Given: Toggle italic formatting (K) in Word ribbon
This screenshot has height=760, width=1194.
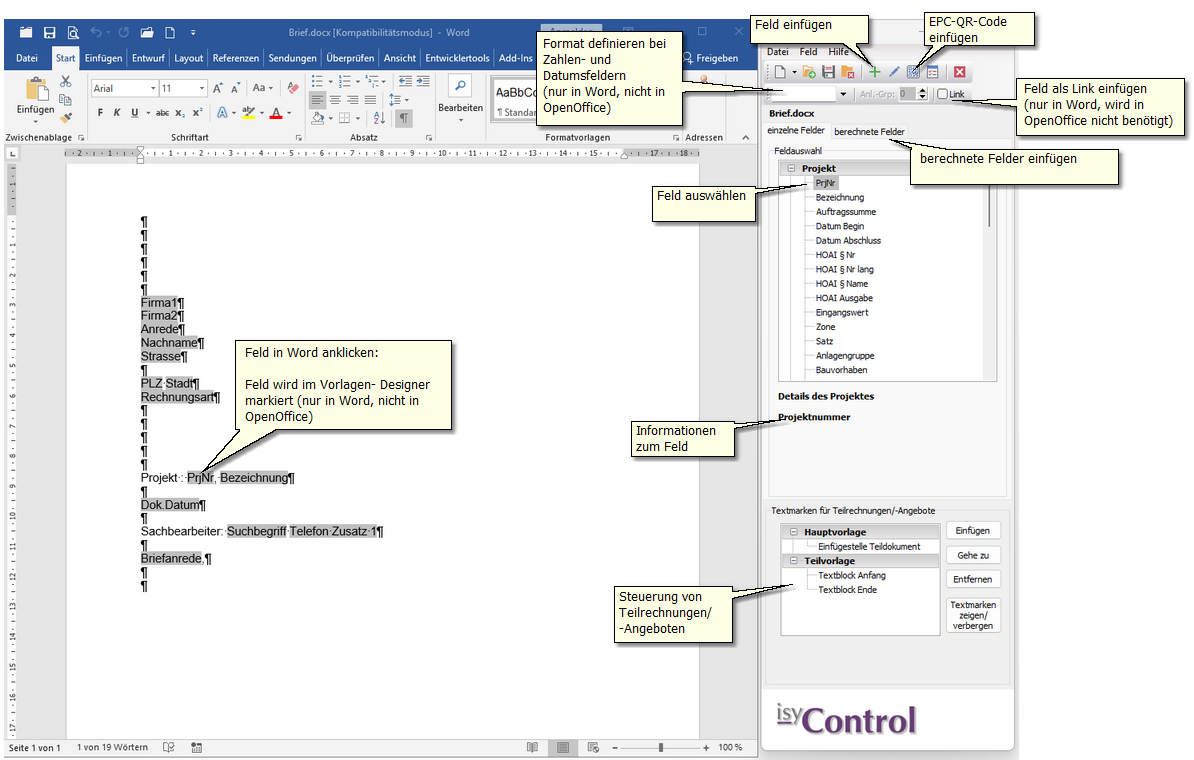Looking at the screenshot, I should tap(118, 113).
